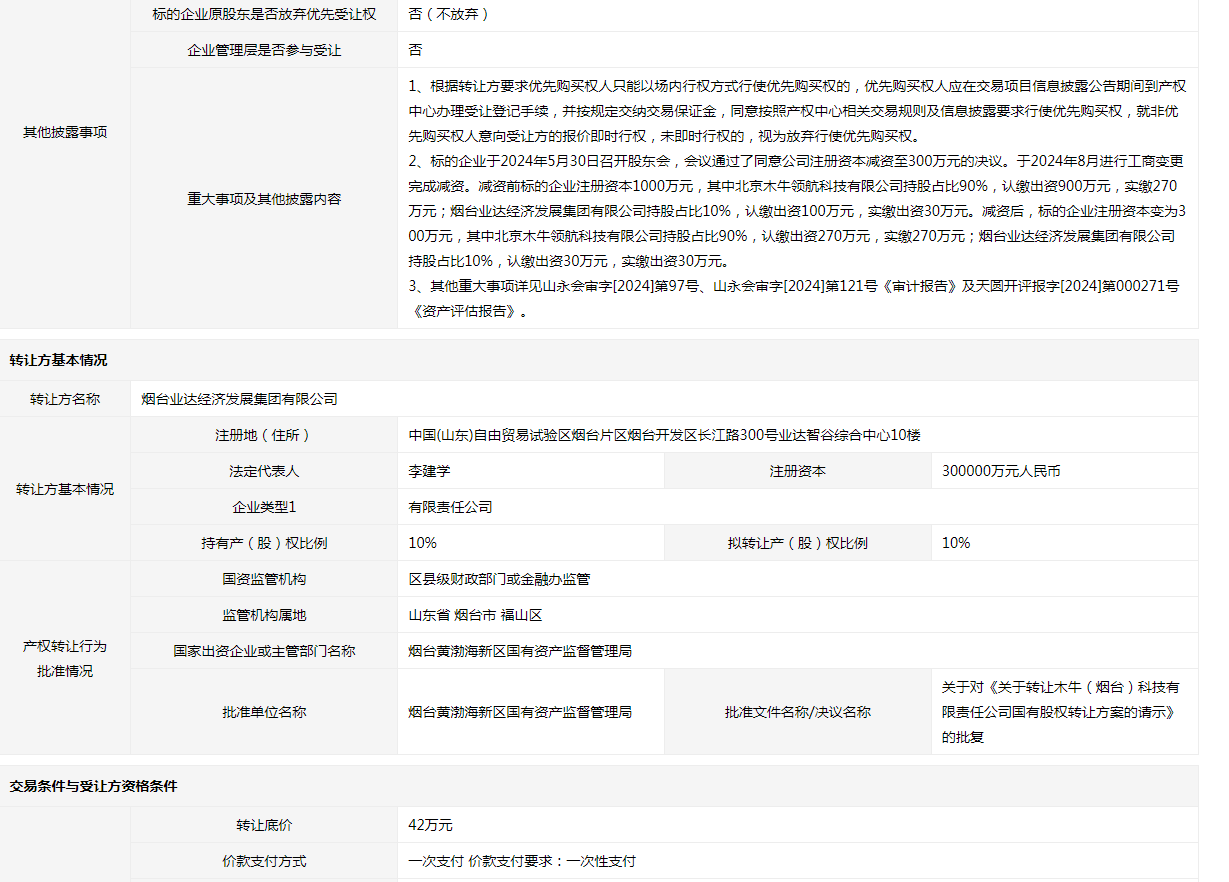This screenshot has width=1229, height=882.
Task: Select the value "山东省 烟台市 福山区"
Action: [475, 615]
